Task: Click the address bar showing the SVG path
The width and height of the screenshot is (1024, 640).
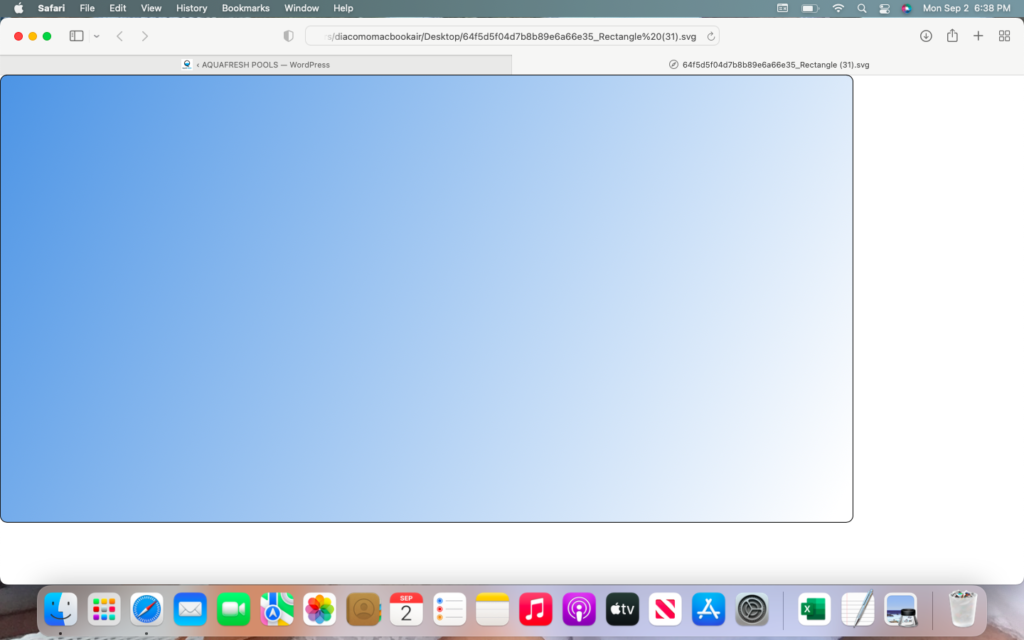Action: coord(512,36)
